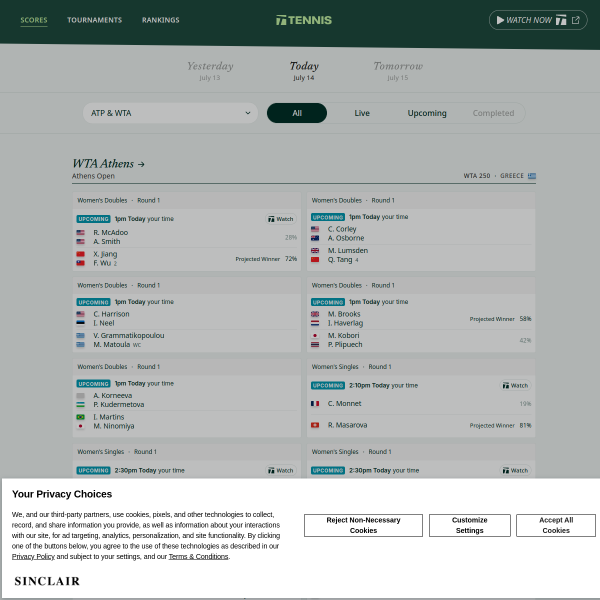Filter matches by Upcoming
Viewport: 600px width, 600px height.
427,113
